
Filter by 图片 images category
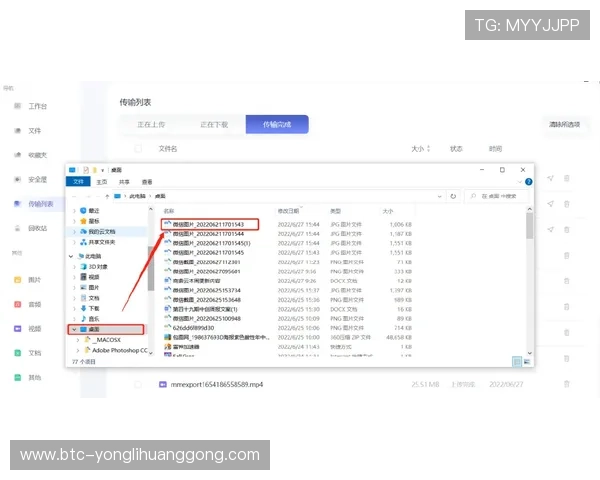coord(34,280)
